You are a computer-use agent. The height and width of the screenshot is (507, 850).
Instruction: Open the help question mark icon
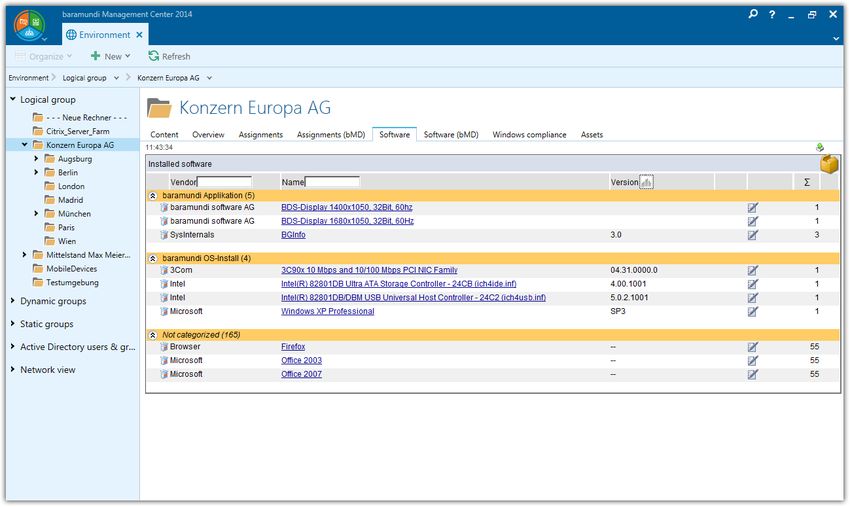772,15
